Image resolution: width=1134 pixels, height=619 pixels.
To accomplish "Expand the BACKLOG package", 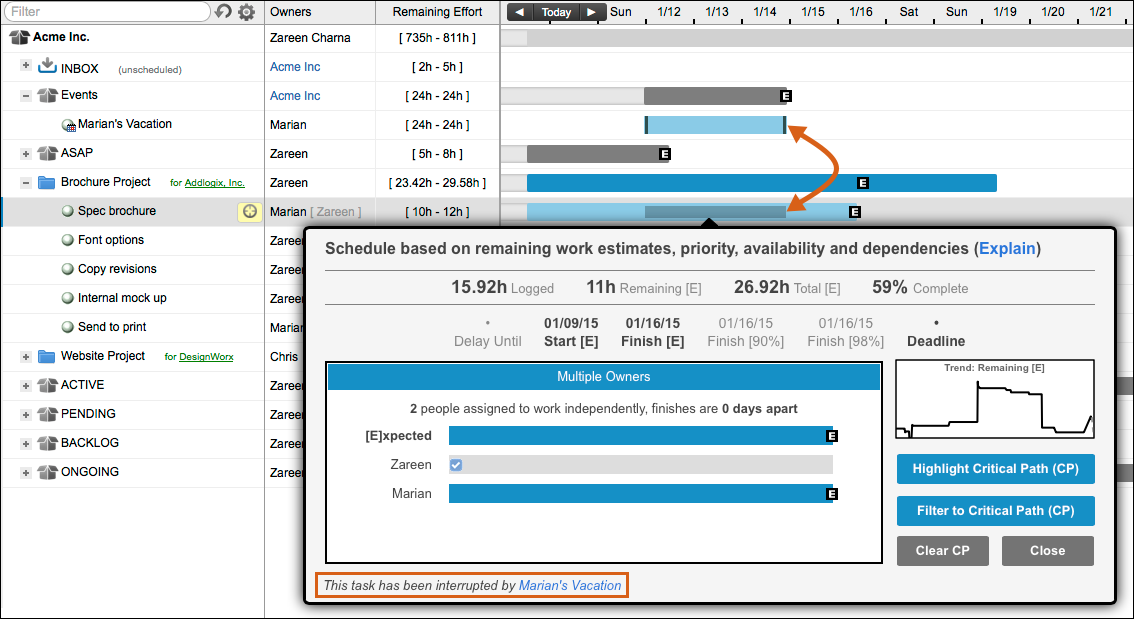I will point(26,443).
